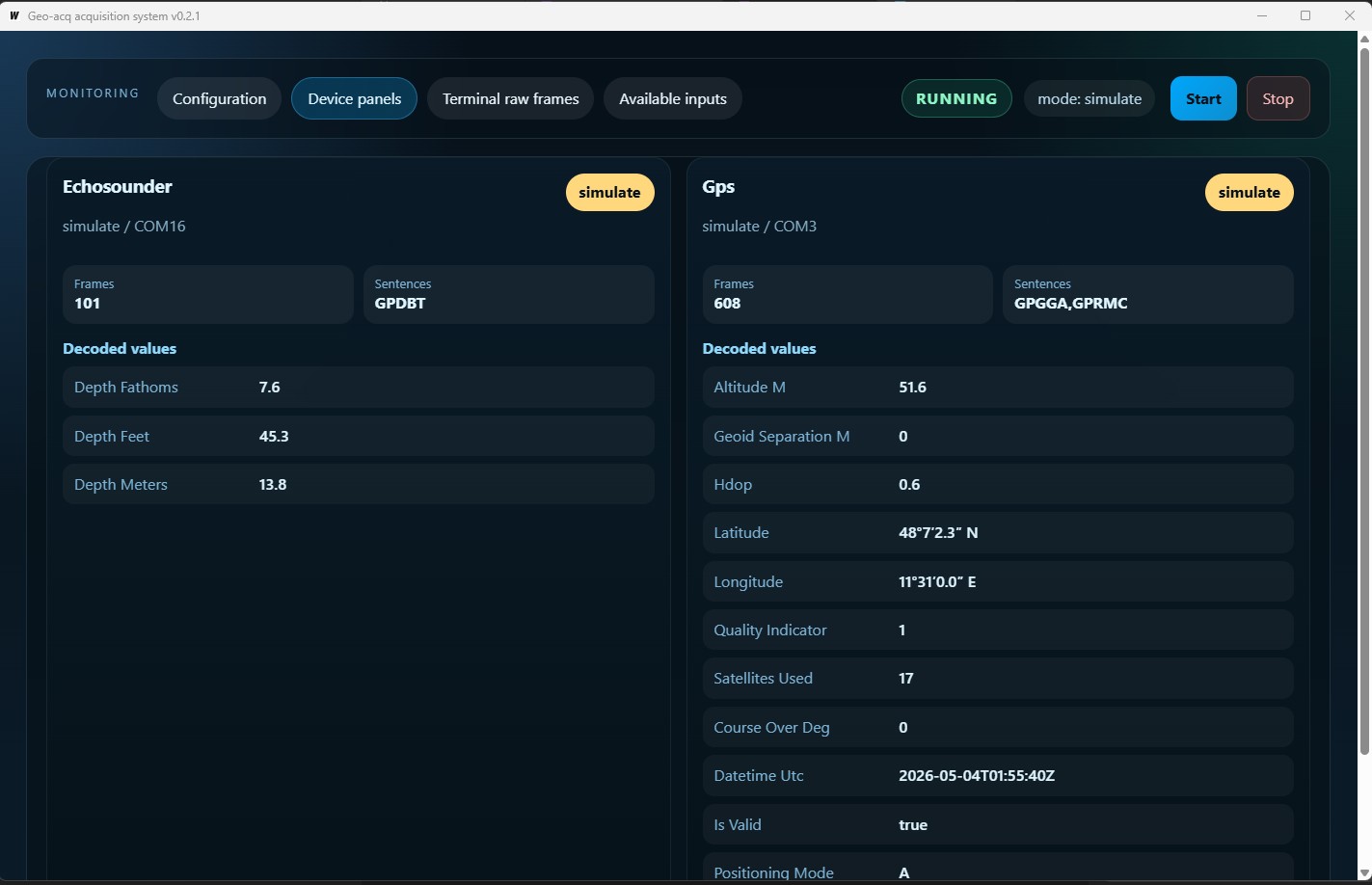Click the Gps simulate badge
This screenshot has height=885, width=1372.
coord(1249,192)
